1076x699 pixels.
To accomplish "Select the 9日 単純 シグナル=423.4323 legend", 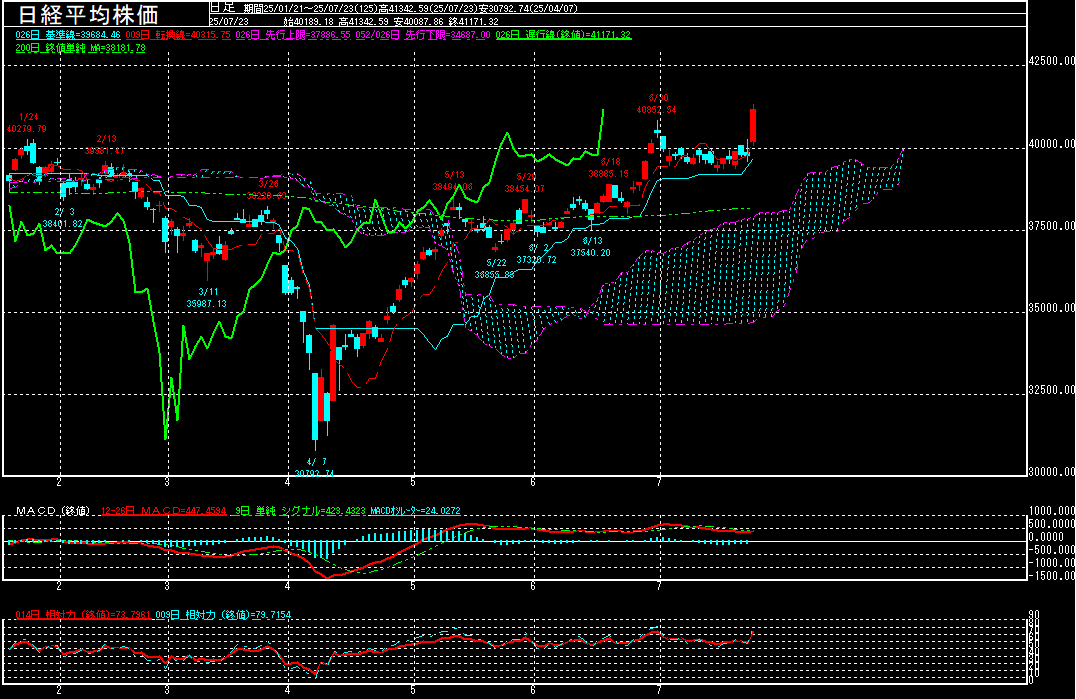I will 300,510.
